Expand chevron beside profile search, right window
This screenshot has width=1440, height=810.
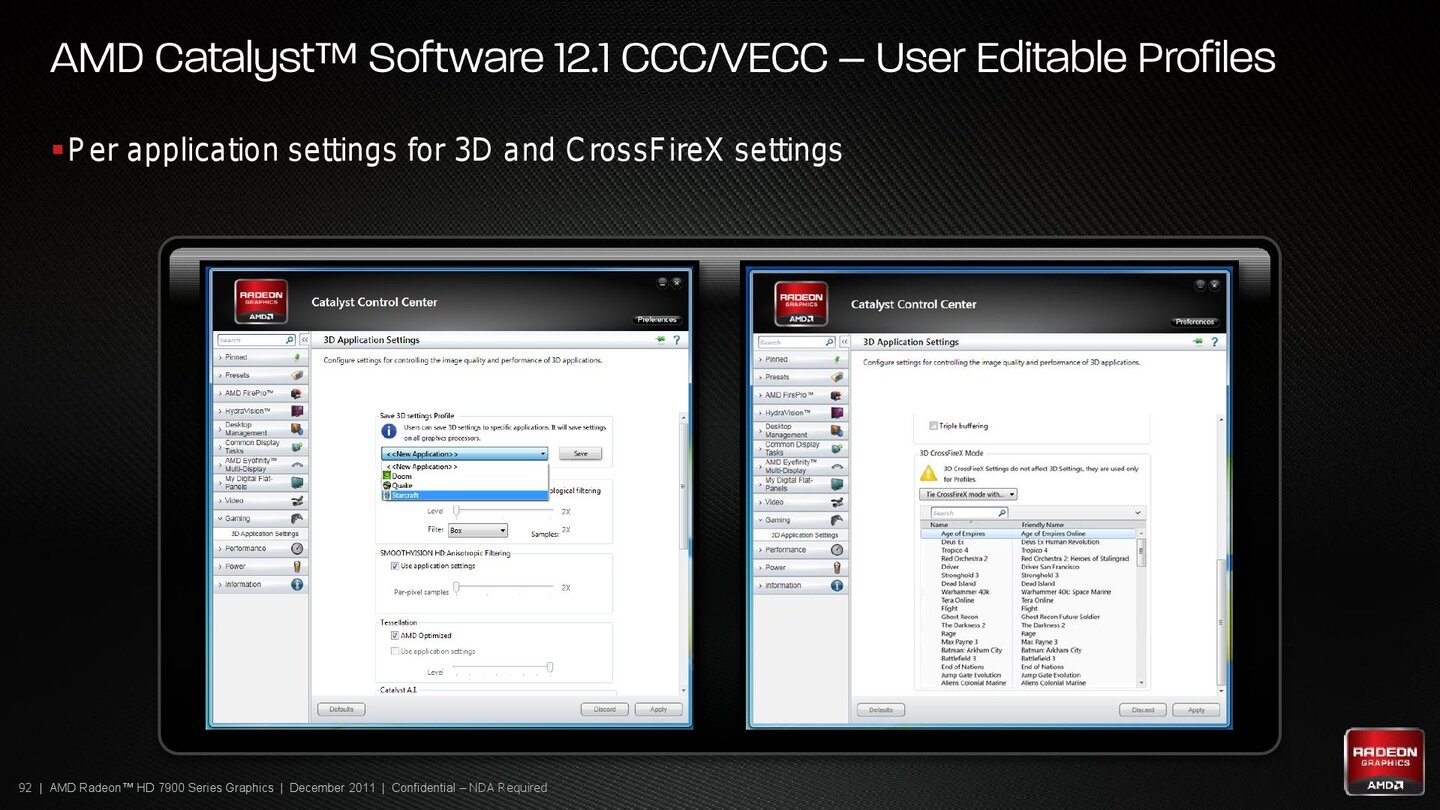(x=1137, y=513)
